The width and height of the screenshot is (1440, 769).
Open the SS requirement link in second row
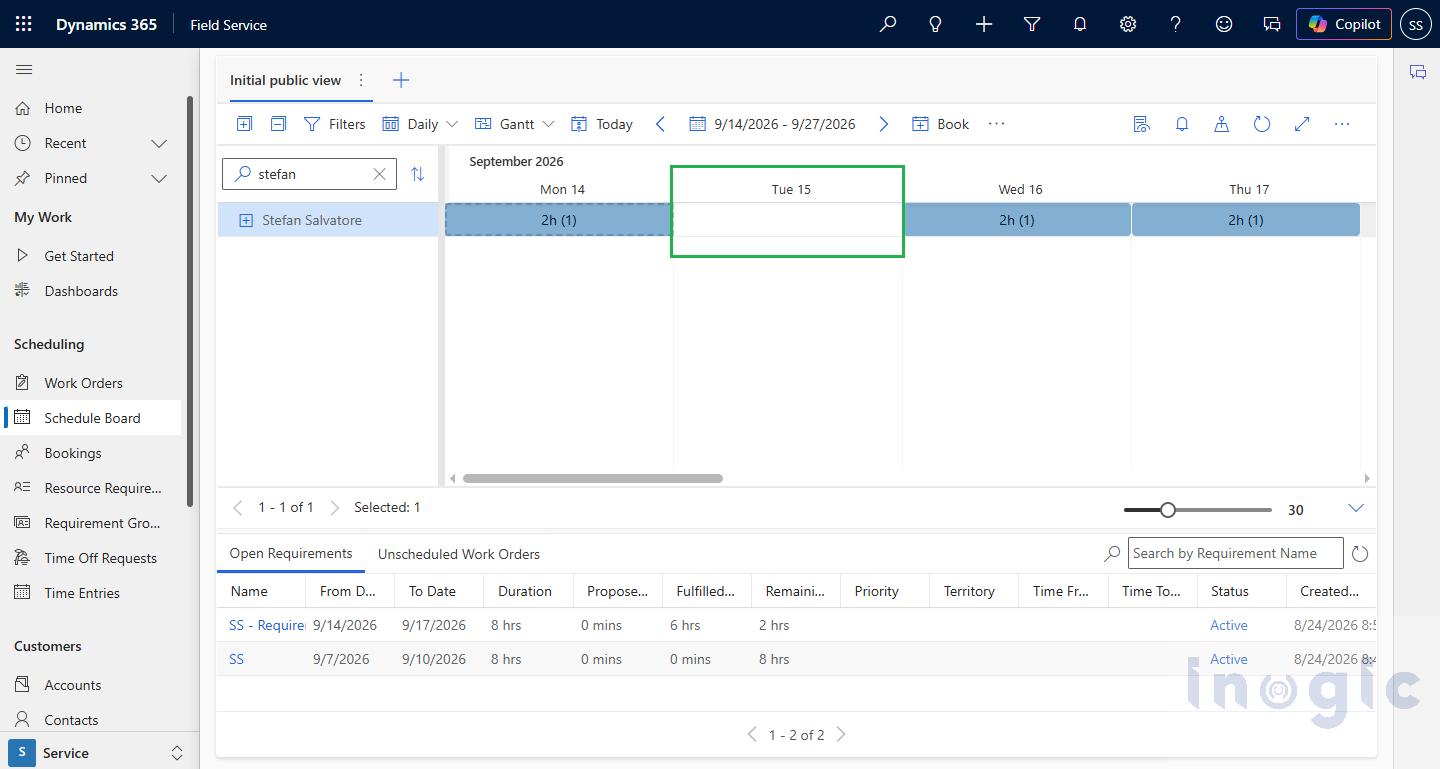[237, 659]
